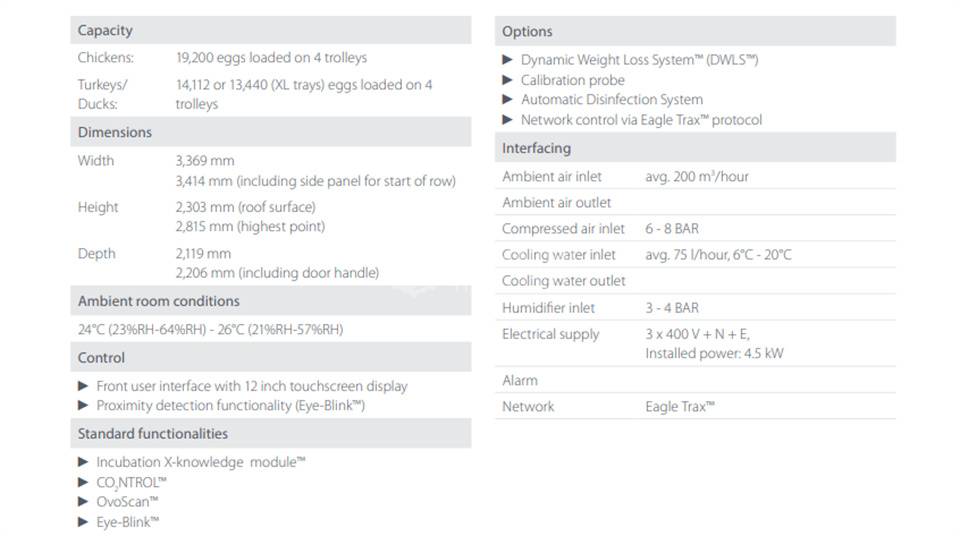Click arrow bullet next to CO2NTROL
Screen dimensions: 960x536
coord(83,482)
